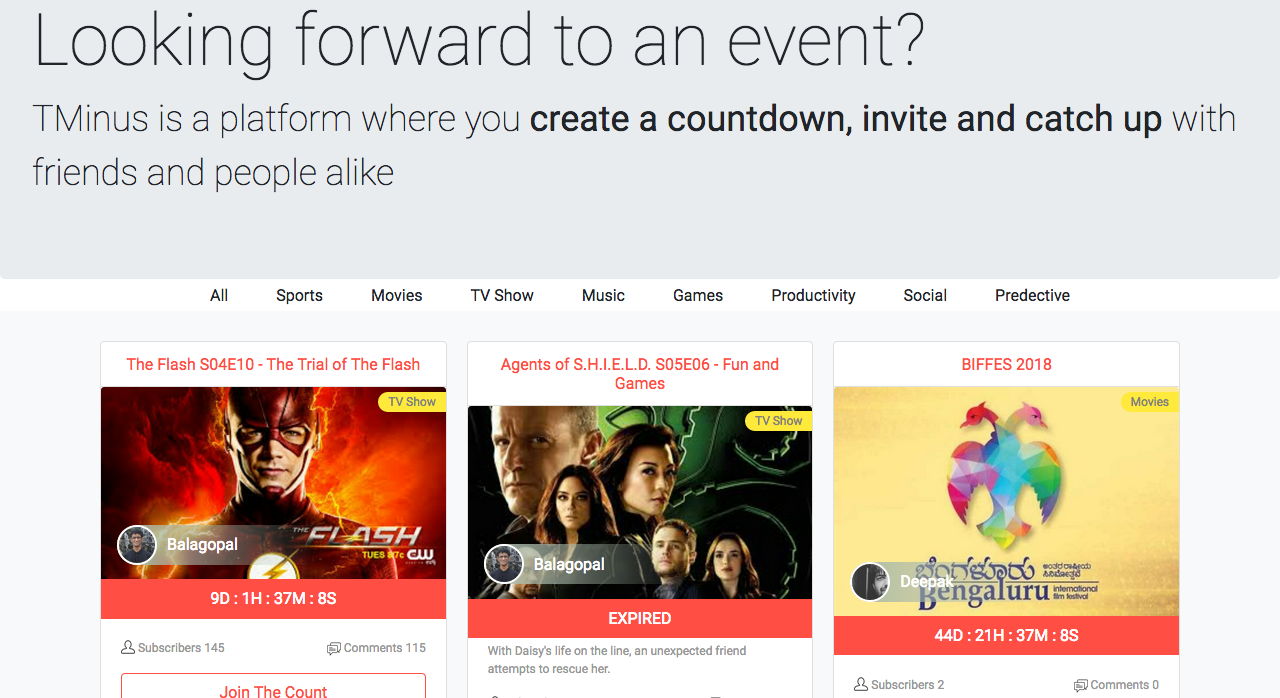
Task: Choose the Music category
Action: [x=603, y=295]
